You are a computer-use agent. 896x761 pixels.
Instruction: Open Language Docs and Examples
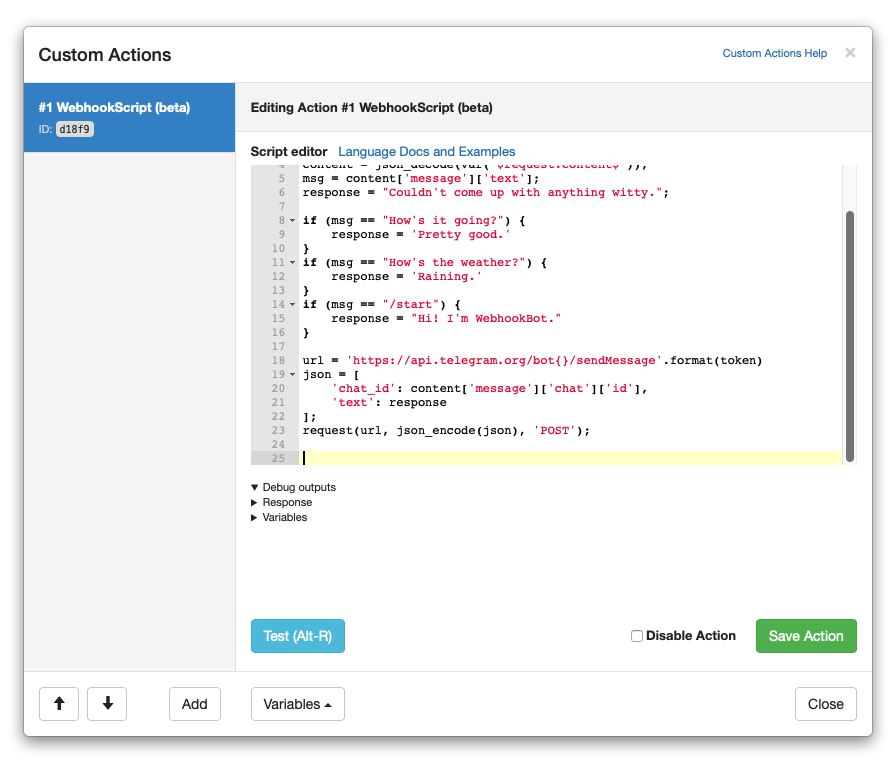click(x=424, y=152)
